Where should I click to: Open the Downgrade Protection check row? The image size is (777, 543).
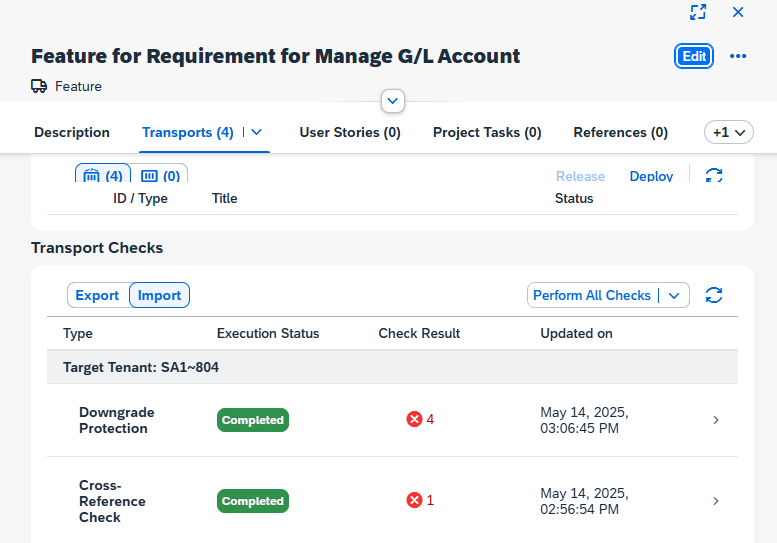coord(392,420)
